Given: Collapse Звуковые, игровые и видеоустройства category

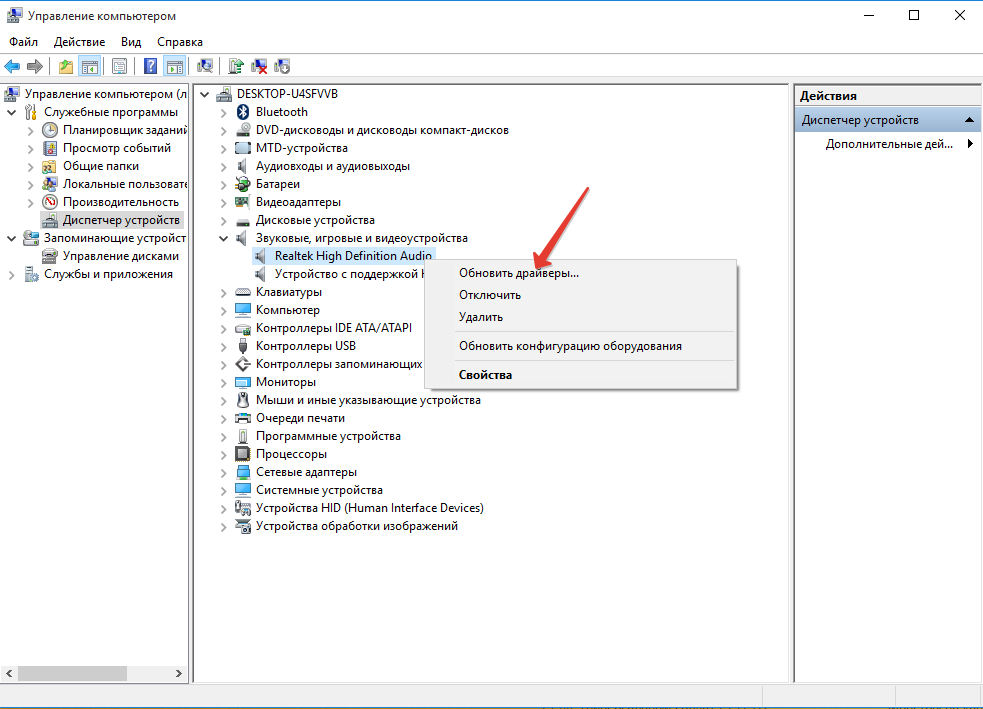Looking at the screenshot, I should [x=224, y=238].
